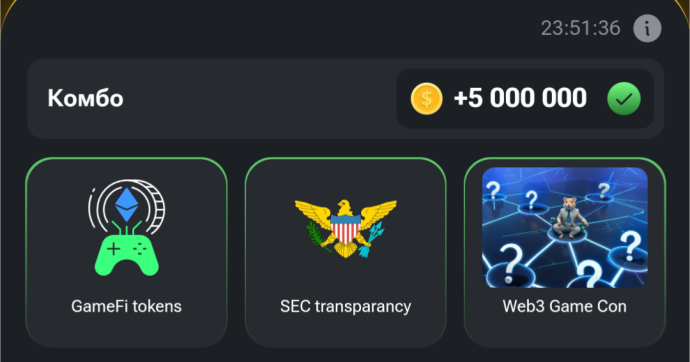Click the striped shield on the eagle
The image size is (690, 362).
pos(345,228)
